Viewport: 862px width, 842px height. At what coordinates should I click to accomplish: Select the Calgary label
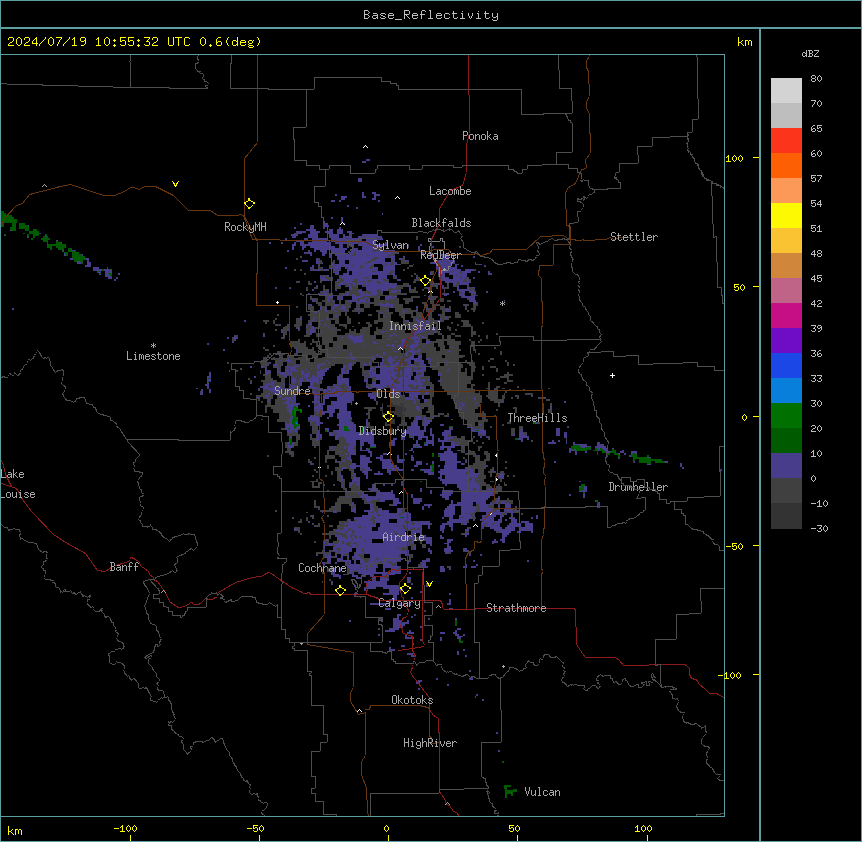399,603
